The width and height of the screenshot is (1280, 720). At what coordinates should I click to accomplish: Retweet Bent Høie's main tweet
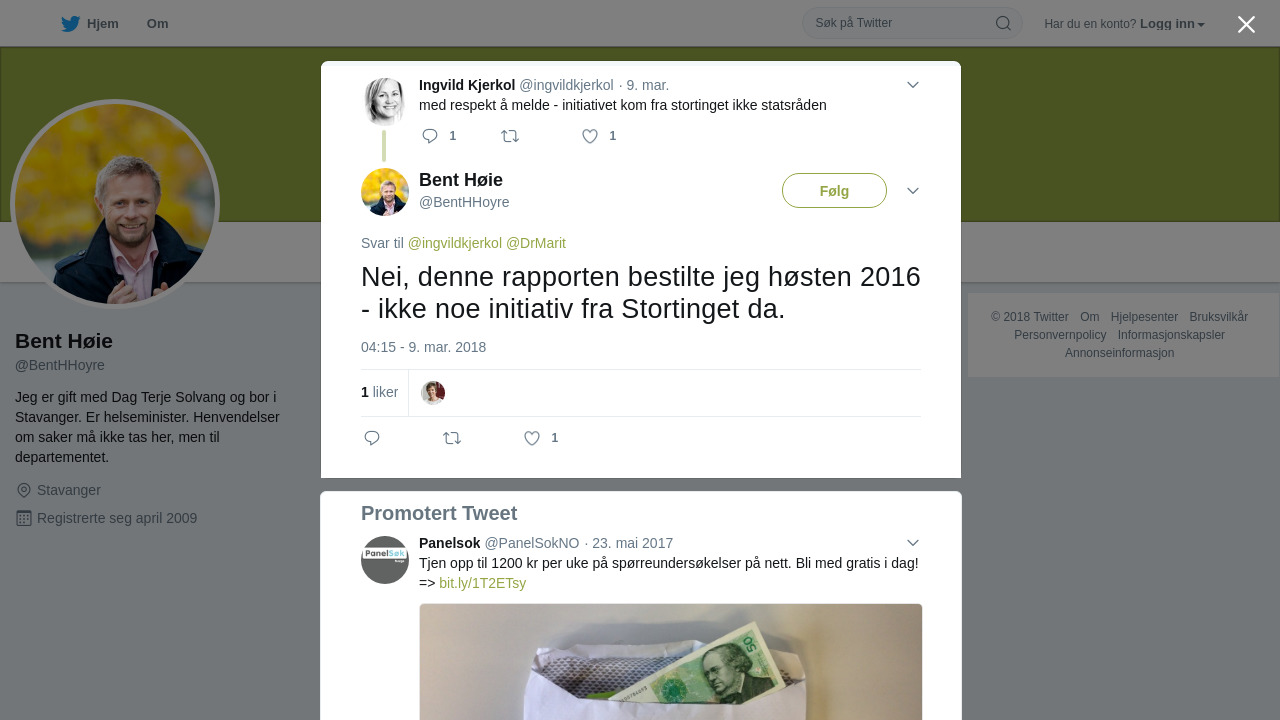click(452, 438)
